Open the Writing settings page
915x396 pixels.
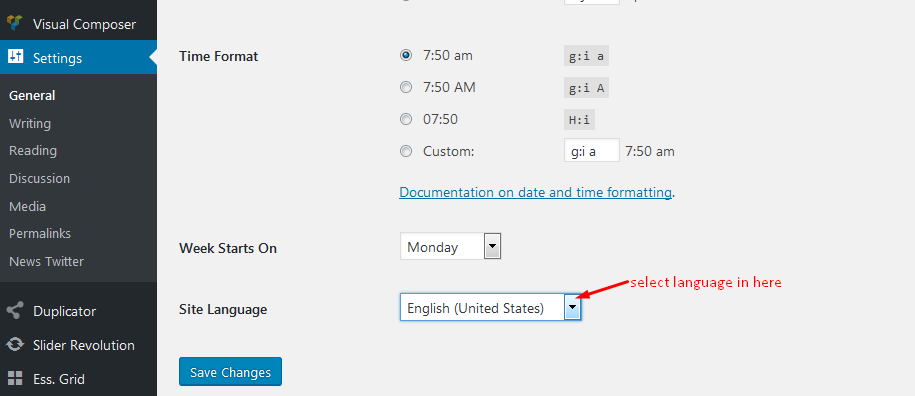pos(30,124)
